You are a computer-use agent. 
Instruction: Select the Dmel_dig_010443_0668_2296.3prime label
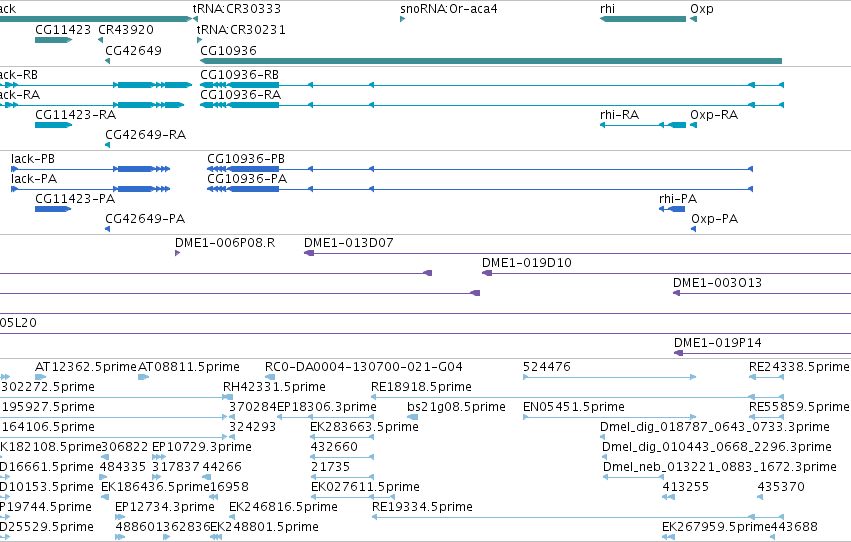716,447
